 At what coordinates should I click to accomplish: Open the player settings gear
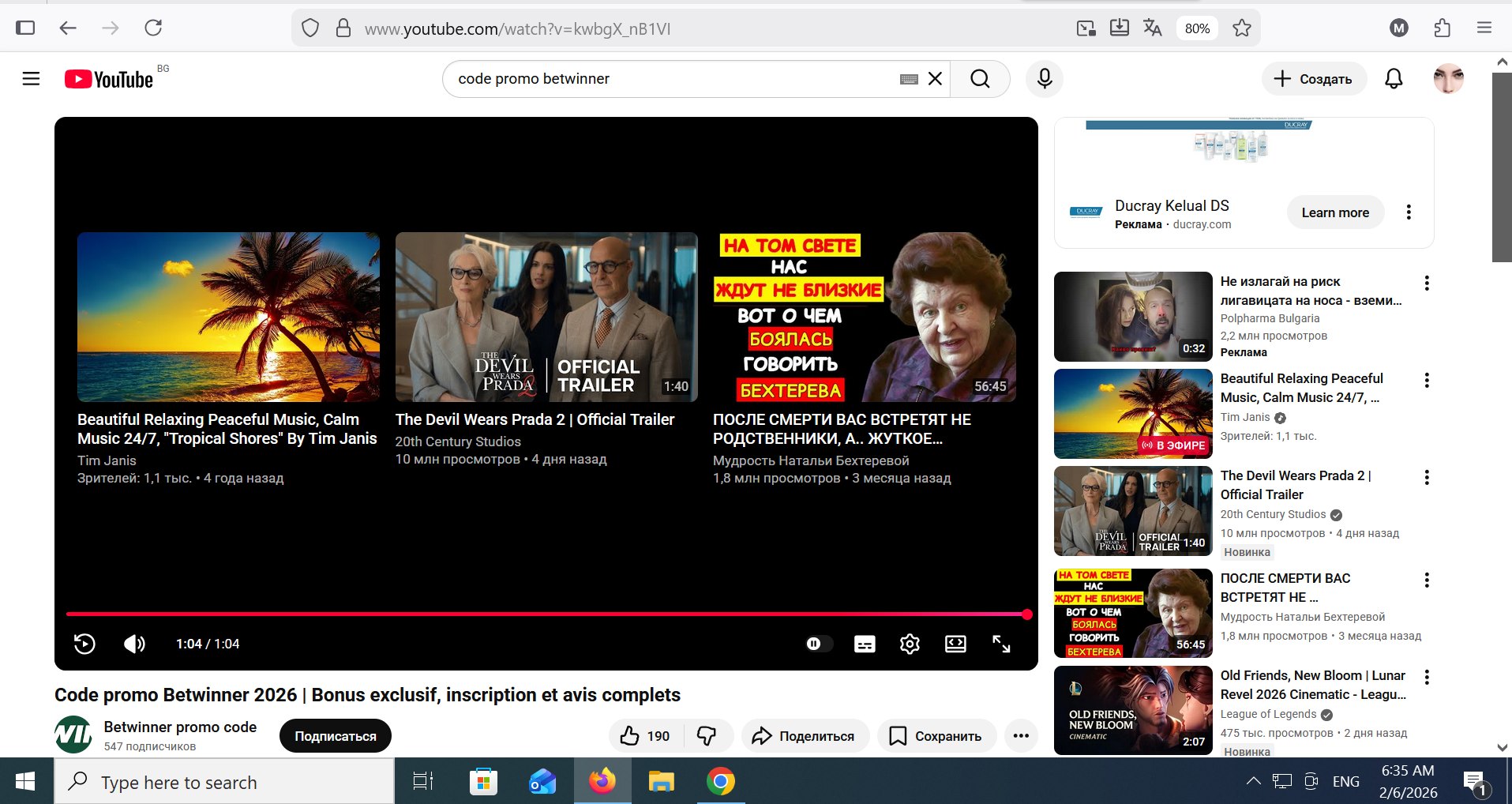click(x=910, y=644)
